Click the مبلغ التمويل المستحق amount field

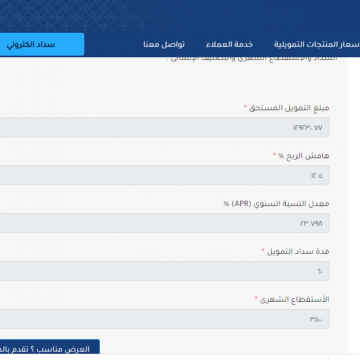165,127
